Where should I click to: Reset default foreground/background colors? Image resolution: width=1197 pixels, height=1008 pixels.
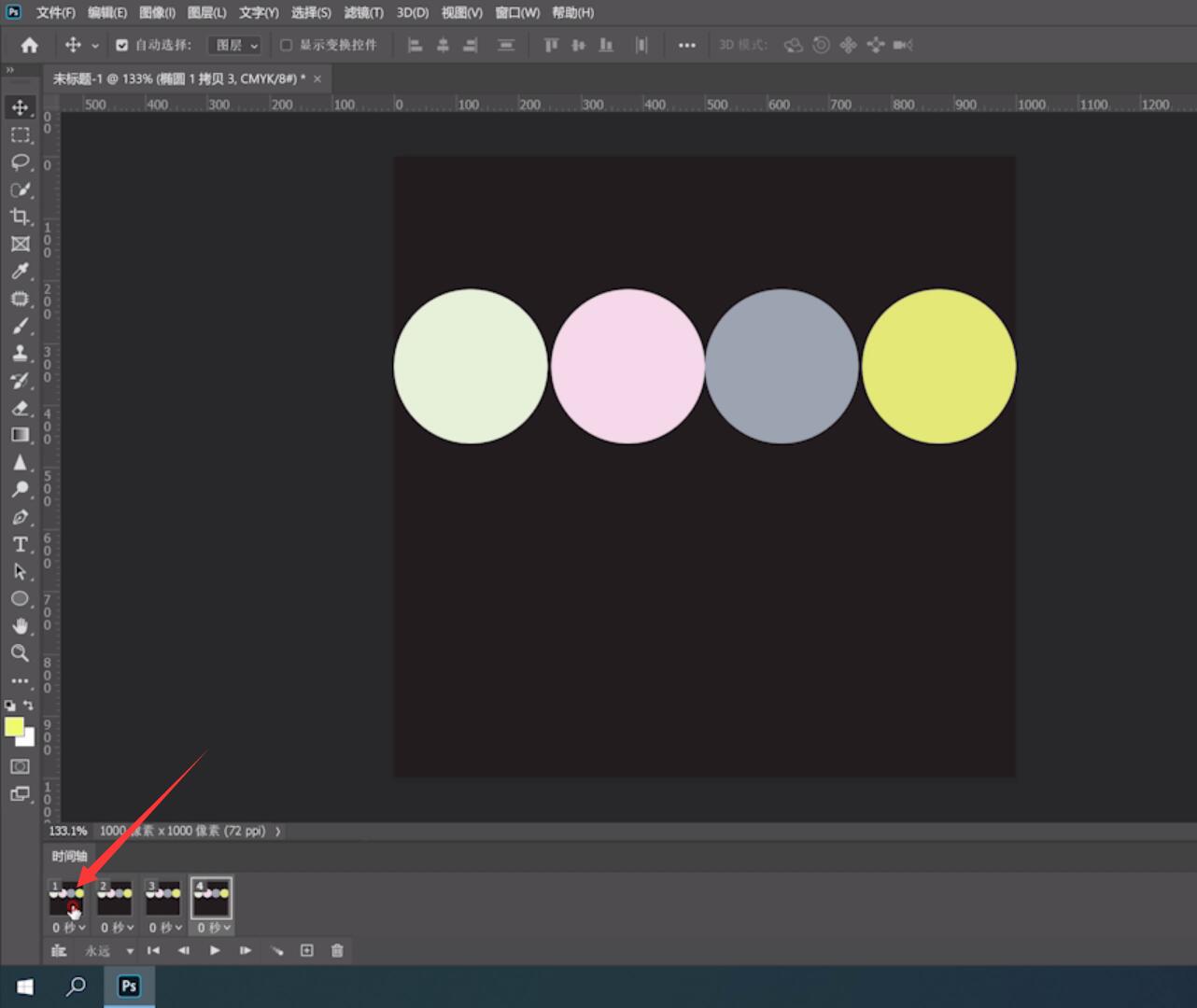coord(10,706)
